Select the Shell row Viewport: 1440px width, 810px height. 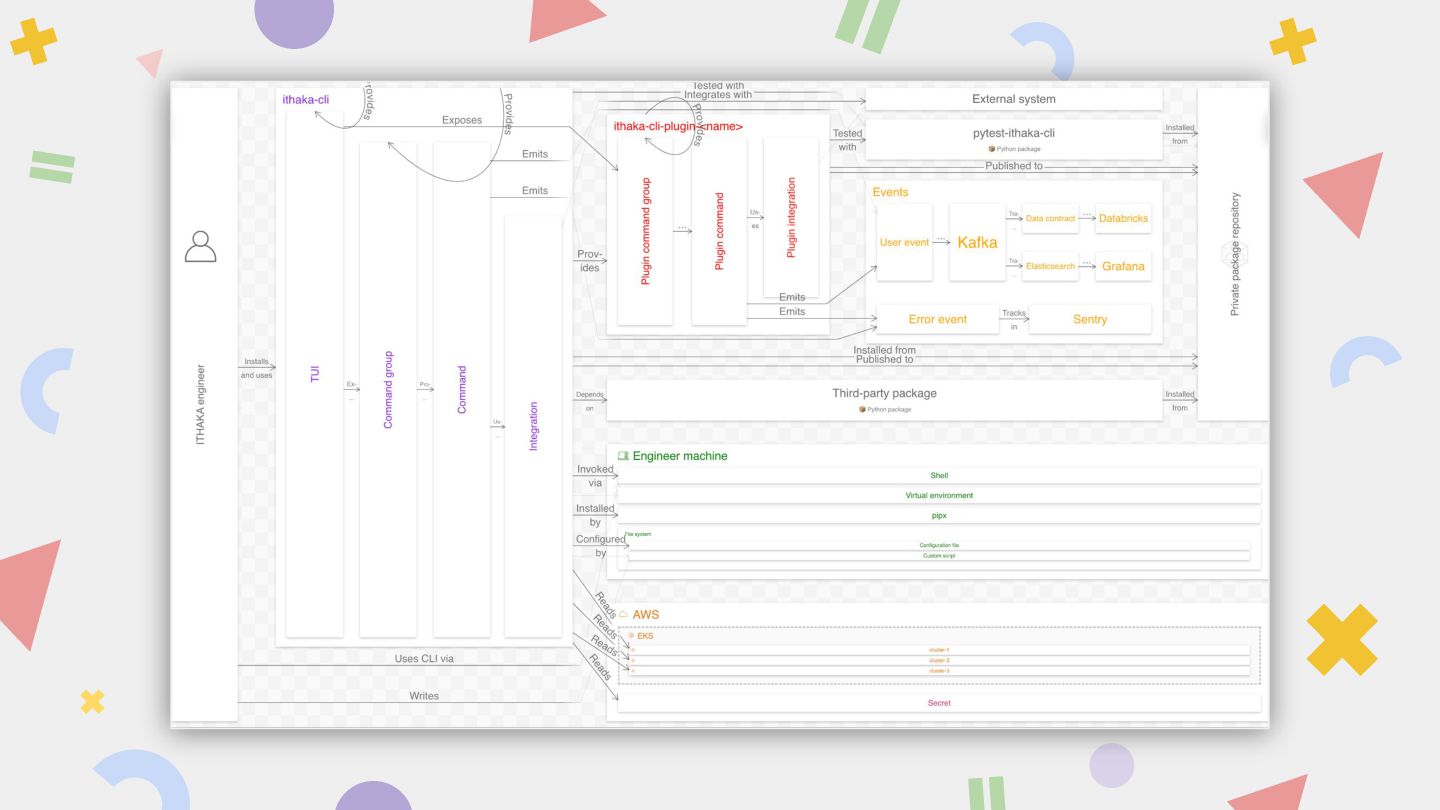pyautogui.click(x=939, y=476)
